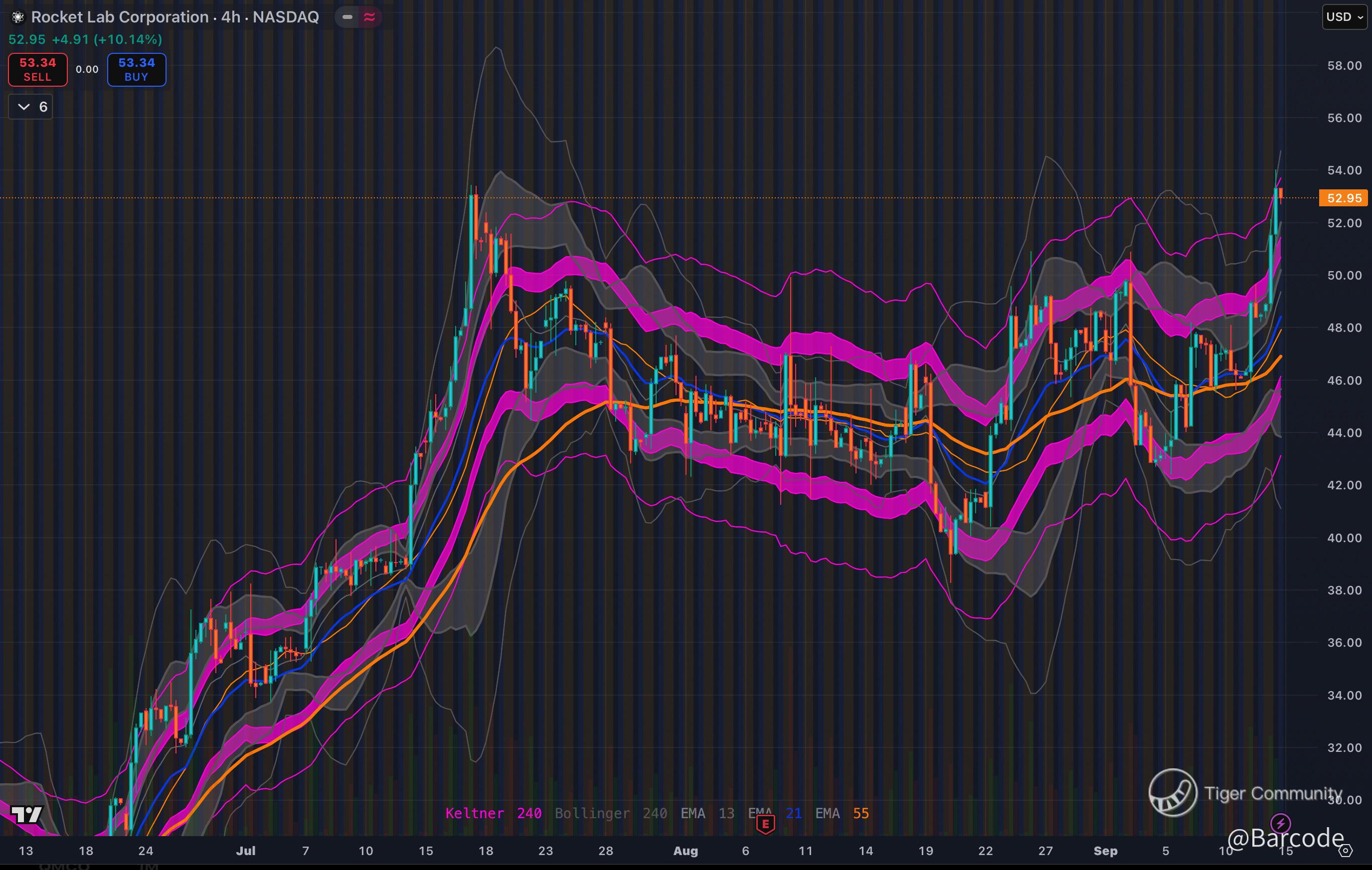
Task: Open symbol search via Rocket Lab Corporation title
Action: pos(174,17)
